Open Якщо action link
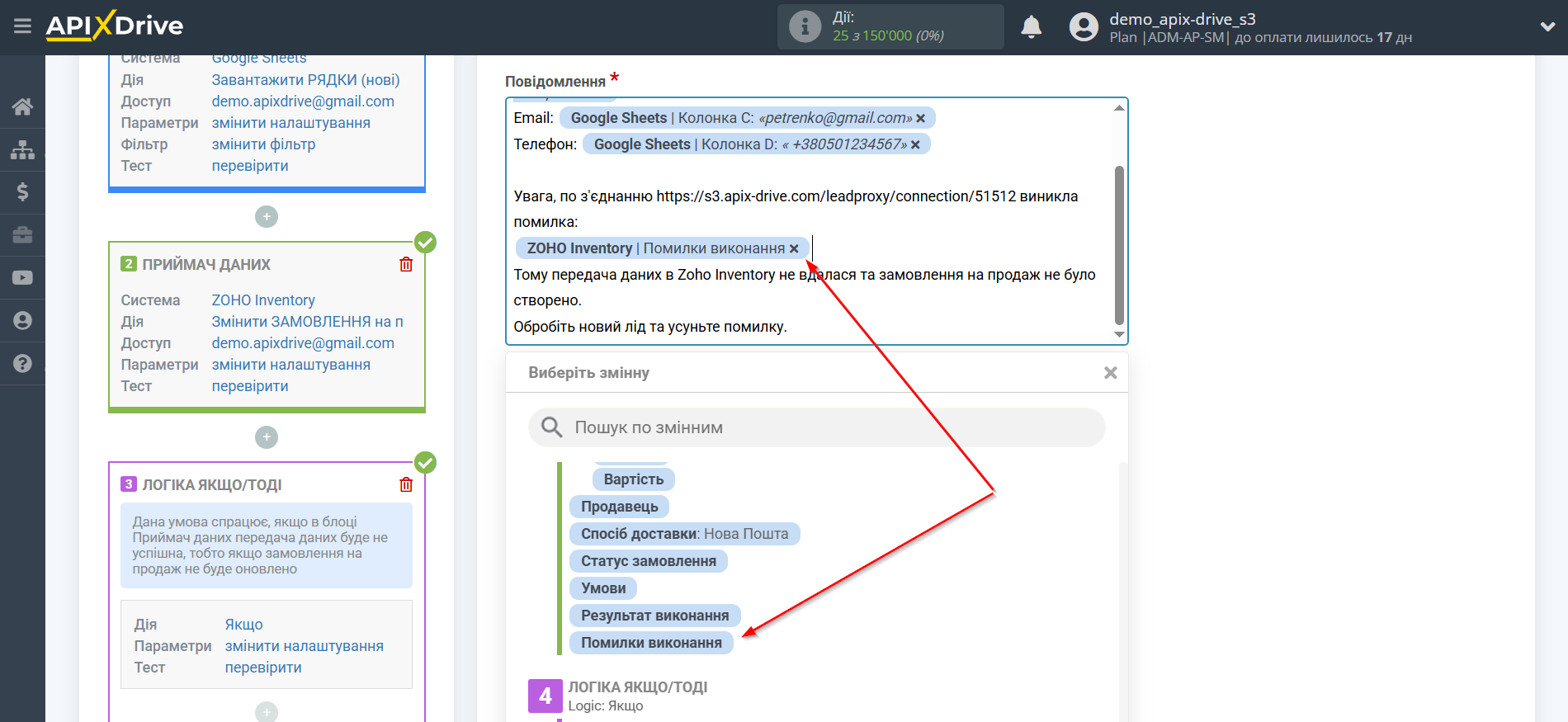This screenshot has height=722, width=1568. point(243,625)
